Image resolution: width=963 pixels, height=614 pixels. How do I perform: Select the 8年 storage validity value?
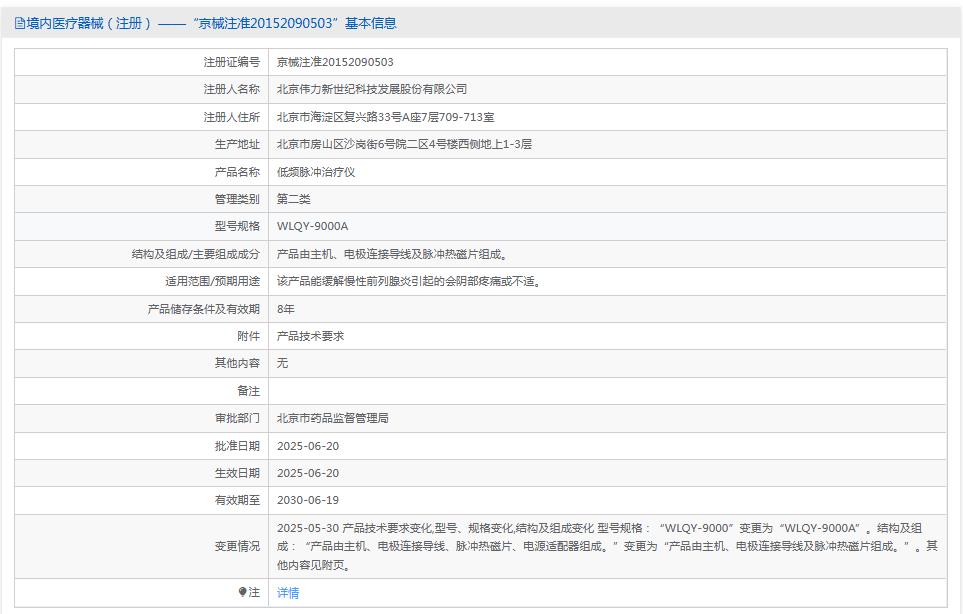tap(288, 308)
